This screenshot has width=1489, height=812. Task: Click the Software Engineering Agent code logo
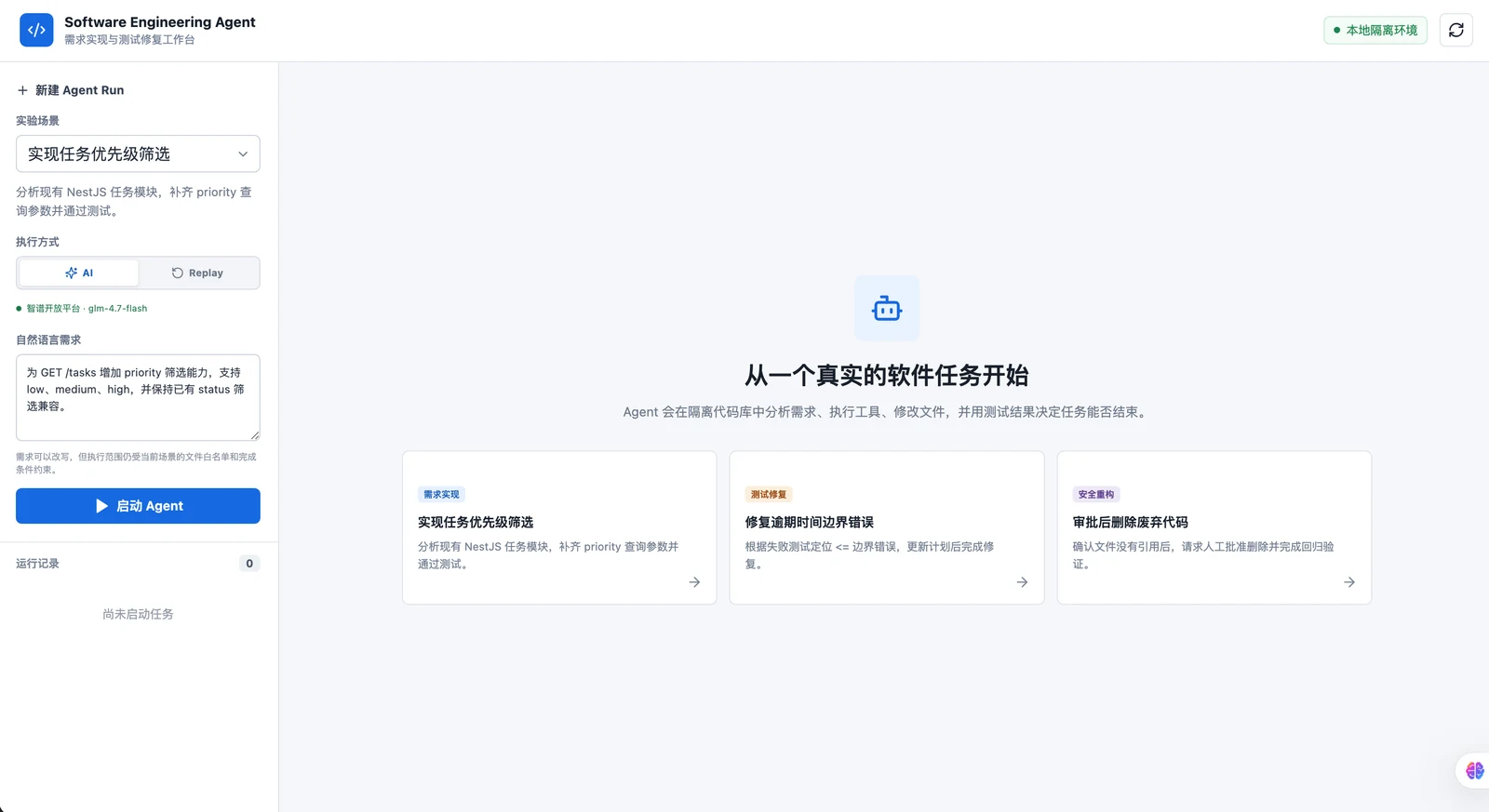[36, 30]
